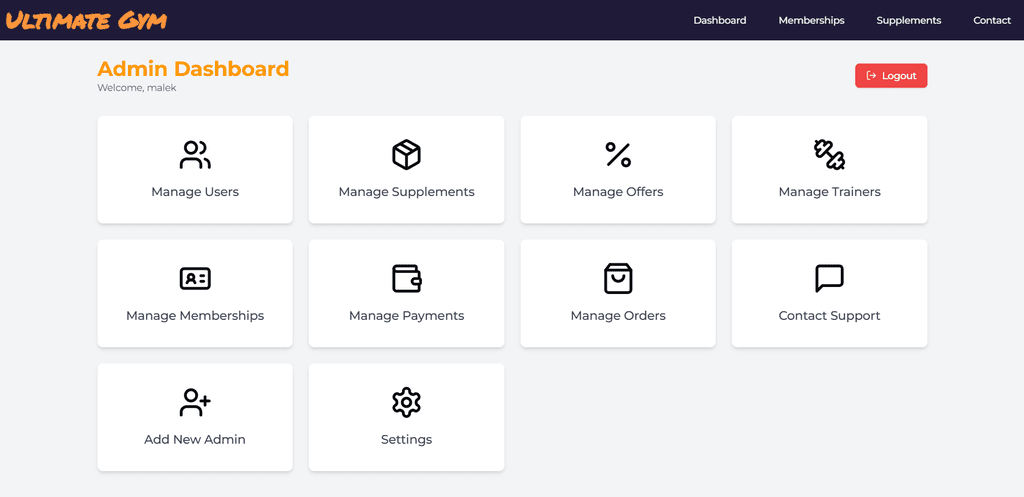Image resolution: width=1024 pixels, height=497 pixels.
Task: Open Dashboard in the top navigation
Action: [720, 20]
